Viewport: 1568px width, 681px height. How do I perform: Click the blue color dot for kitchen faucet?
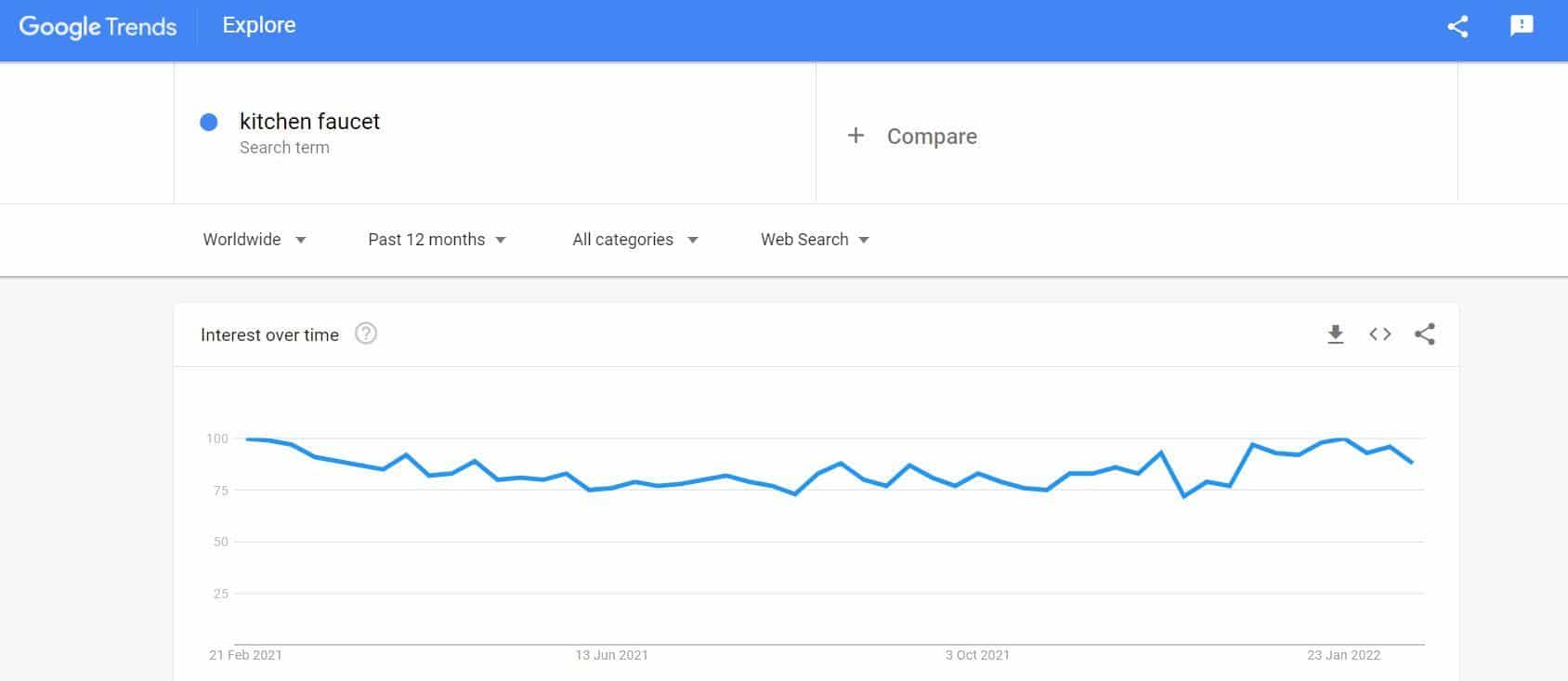point(209,122)
